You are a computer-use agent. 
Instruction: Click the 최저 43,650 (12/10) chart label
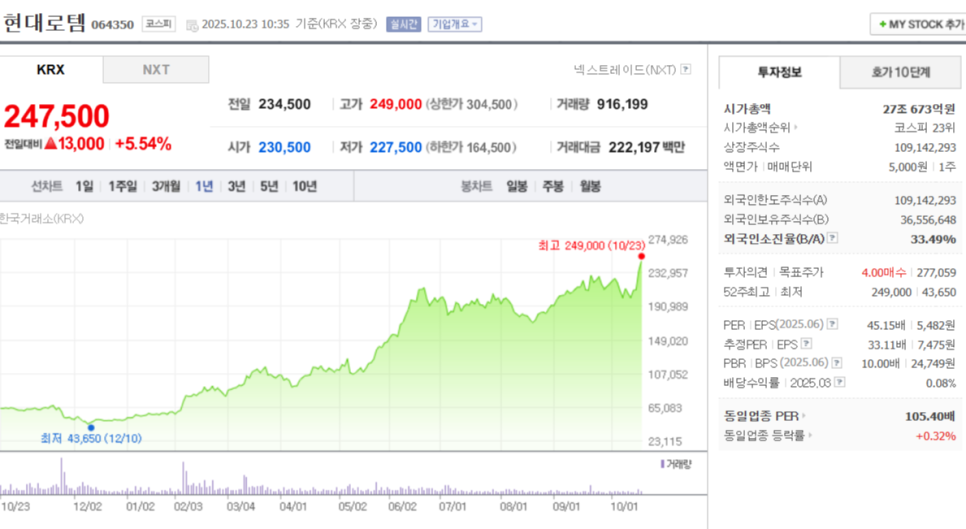point(91,438)
